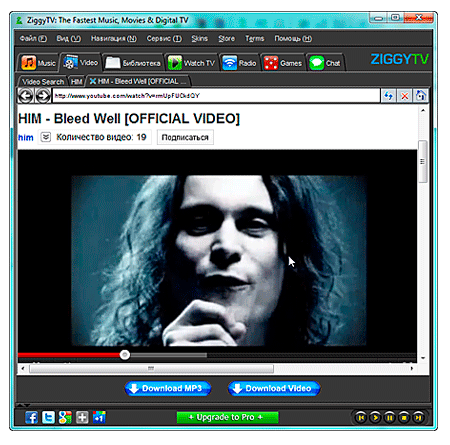Click the video progress slider knob
The width and height of the screenshot is (450, 445).
pos(125,355)
